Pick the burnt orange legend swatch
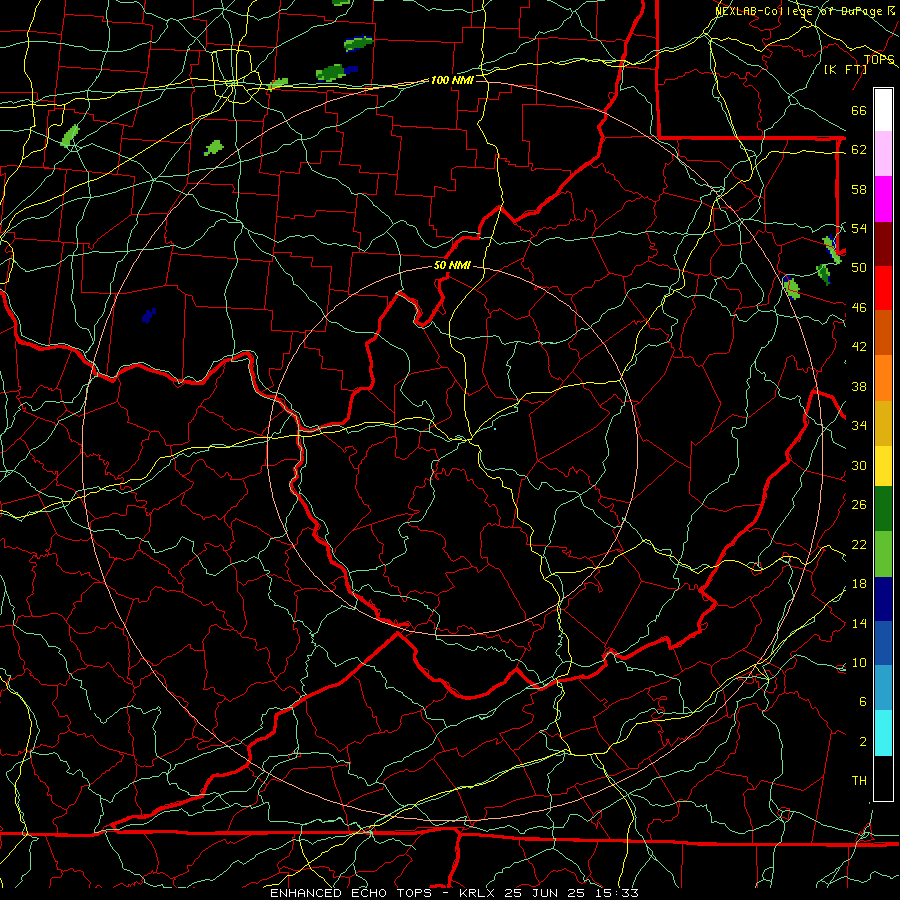This screenshot has width=900, height=900. click(883, 333)
